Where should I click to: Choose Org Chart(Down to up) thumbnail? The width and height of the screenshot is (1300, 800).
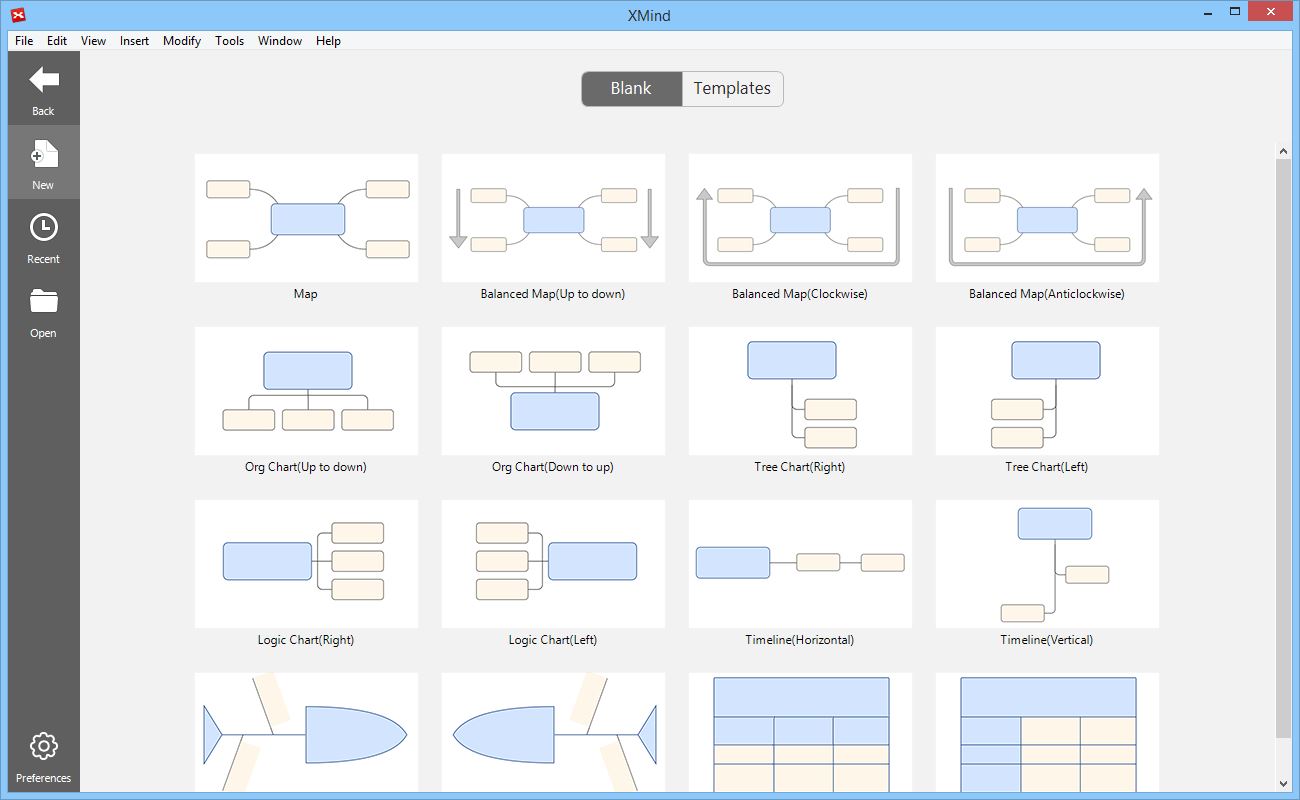[553, 391]
